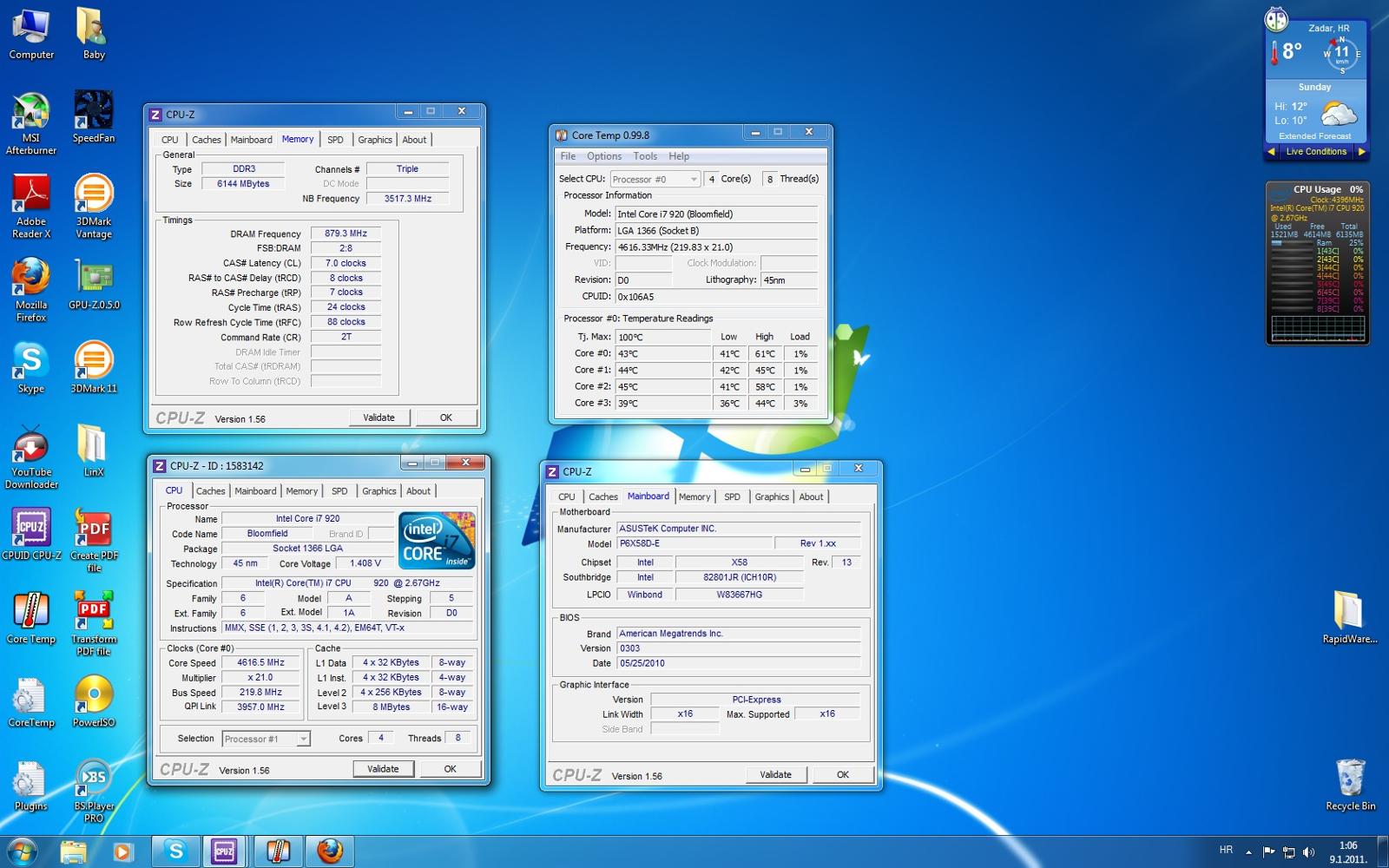Open About tab in CPU-Z Memory window

[x=414, y=140]
